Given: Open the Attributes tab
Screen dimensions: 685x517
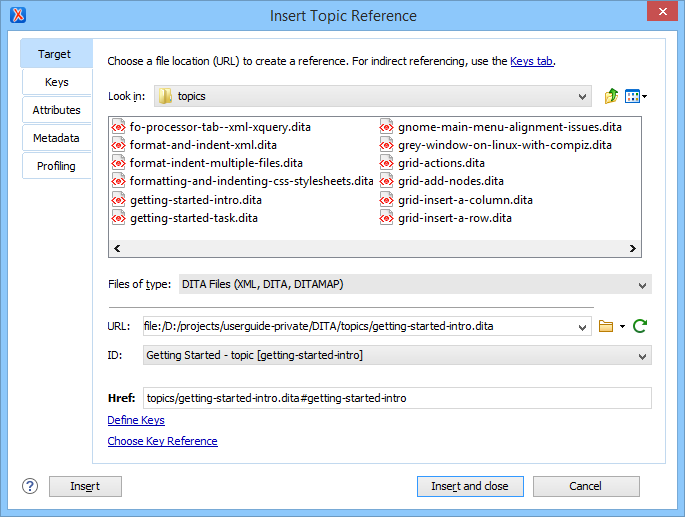Looking at the screenshot, I should pyautogui.click(x=56, y=110).
